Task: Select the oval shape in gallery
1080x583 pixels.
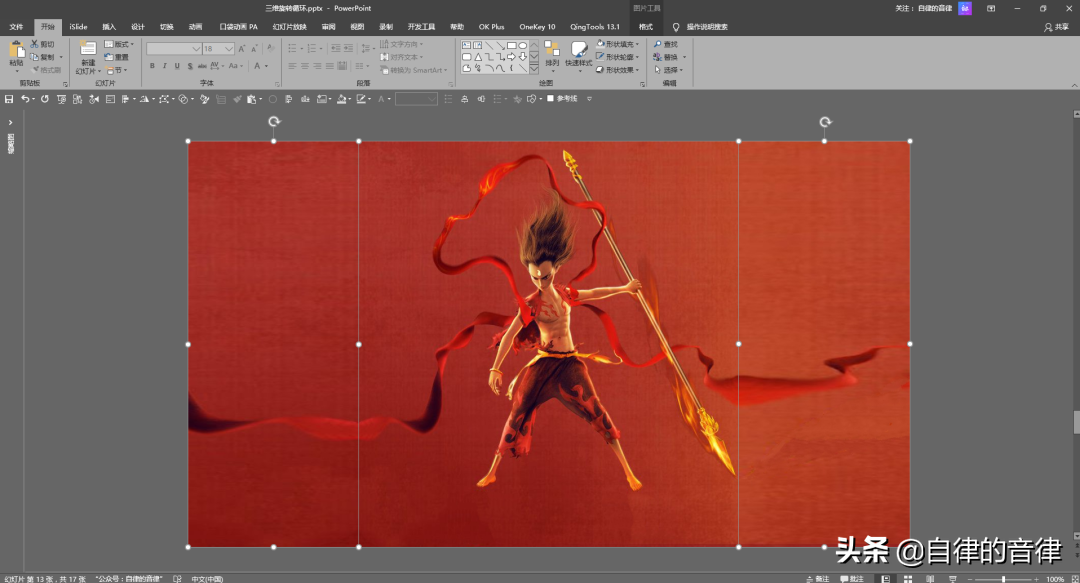Action: pyautogui.click(x=523, y=45)
